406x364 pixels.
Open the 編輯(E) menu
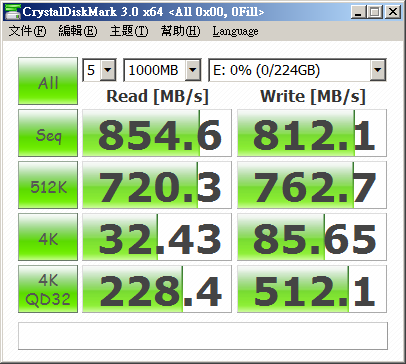[x=78, y=31]
